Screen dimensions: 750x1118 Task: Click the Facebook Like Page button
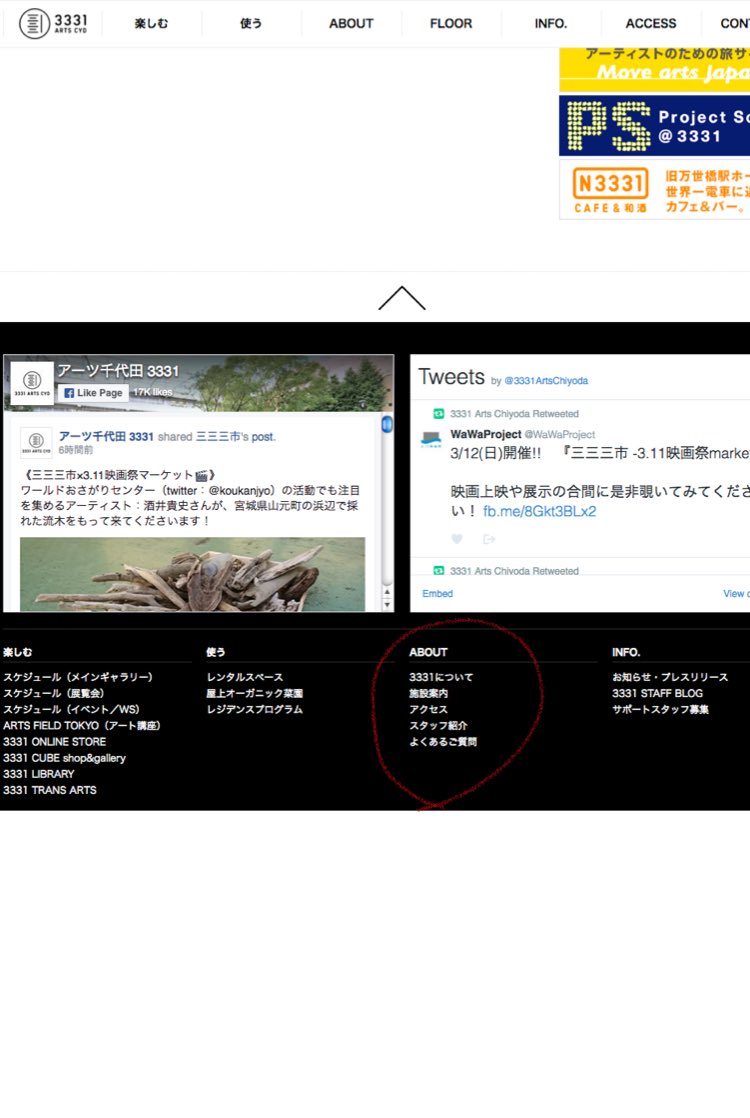click(x=93, y=393)
